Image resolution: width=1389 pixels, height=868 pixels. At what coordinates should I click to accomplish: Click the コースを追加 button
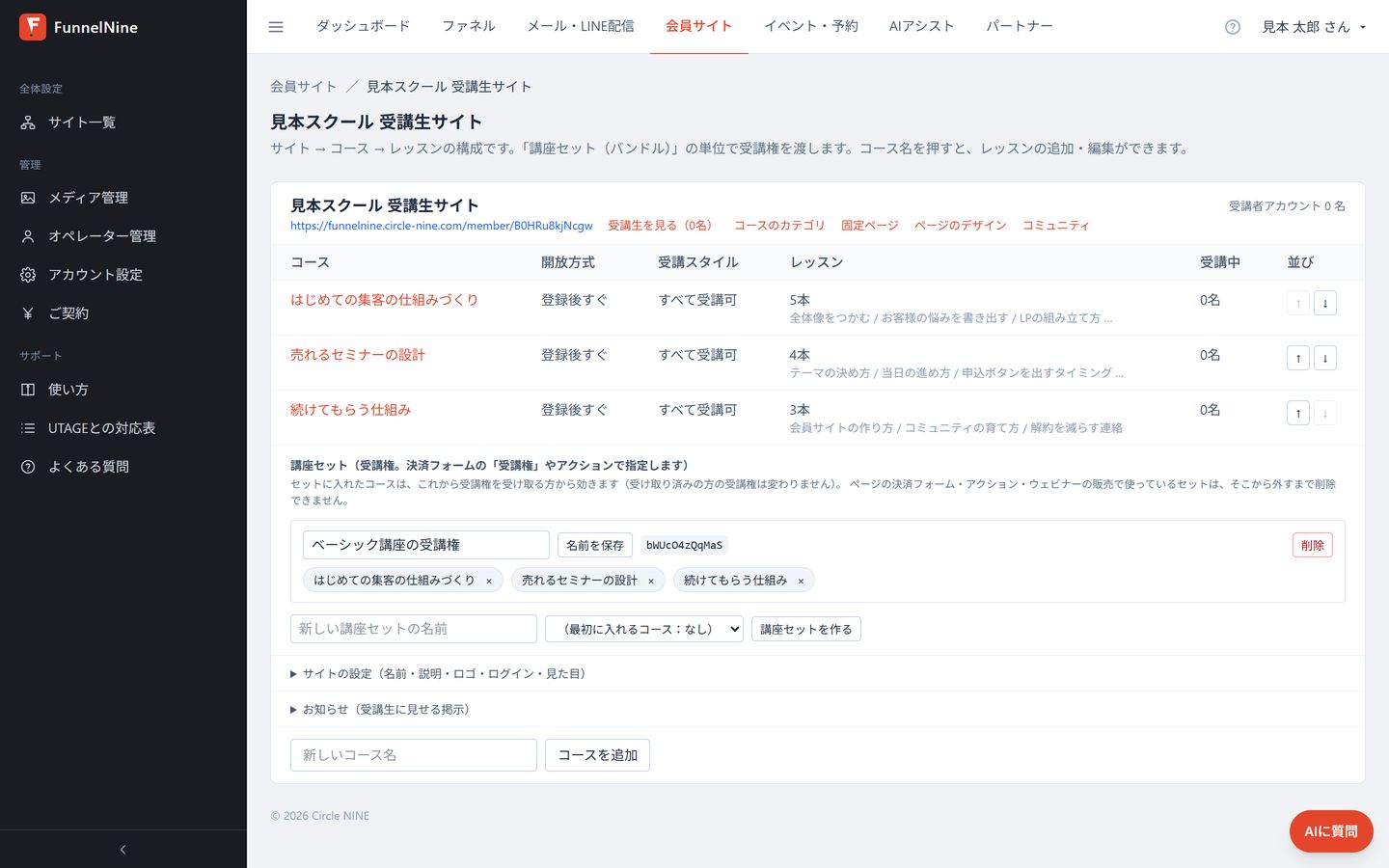[x=597, y=755]
